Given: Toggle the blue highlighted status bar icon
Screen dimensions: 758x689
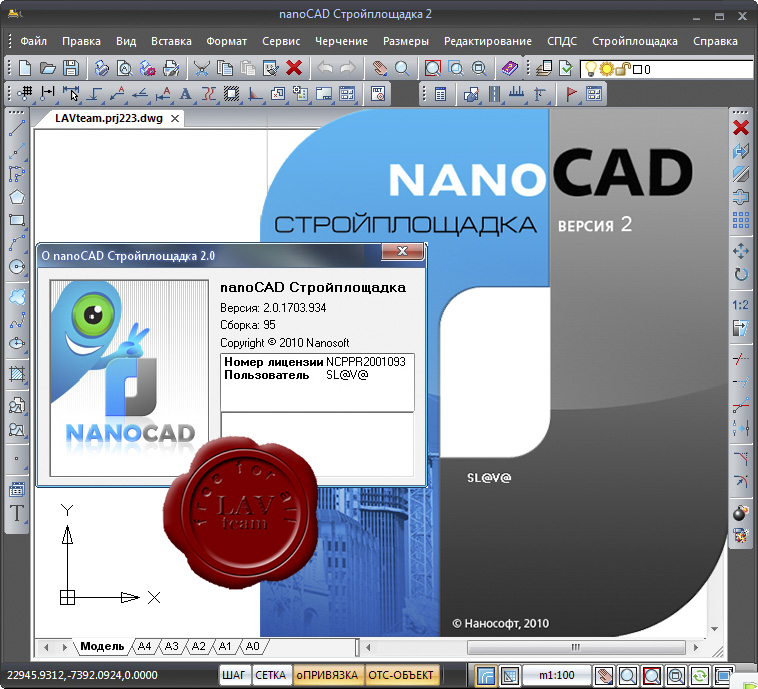Looking at the screenshot, I should coord(486,675).
